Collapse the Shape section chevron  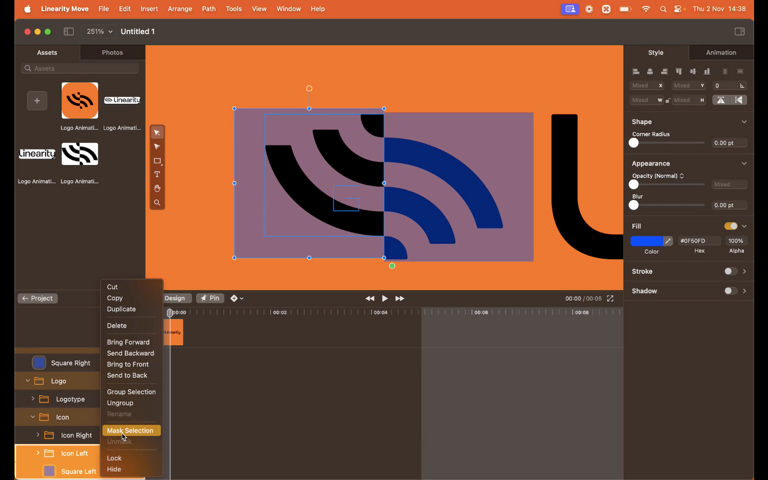point(744,121)
